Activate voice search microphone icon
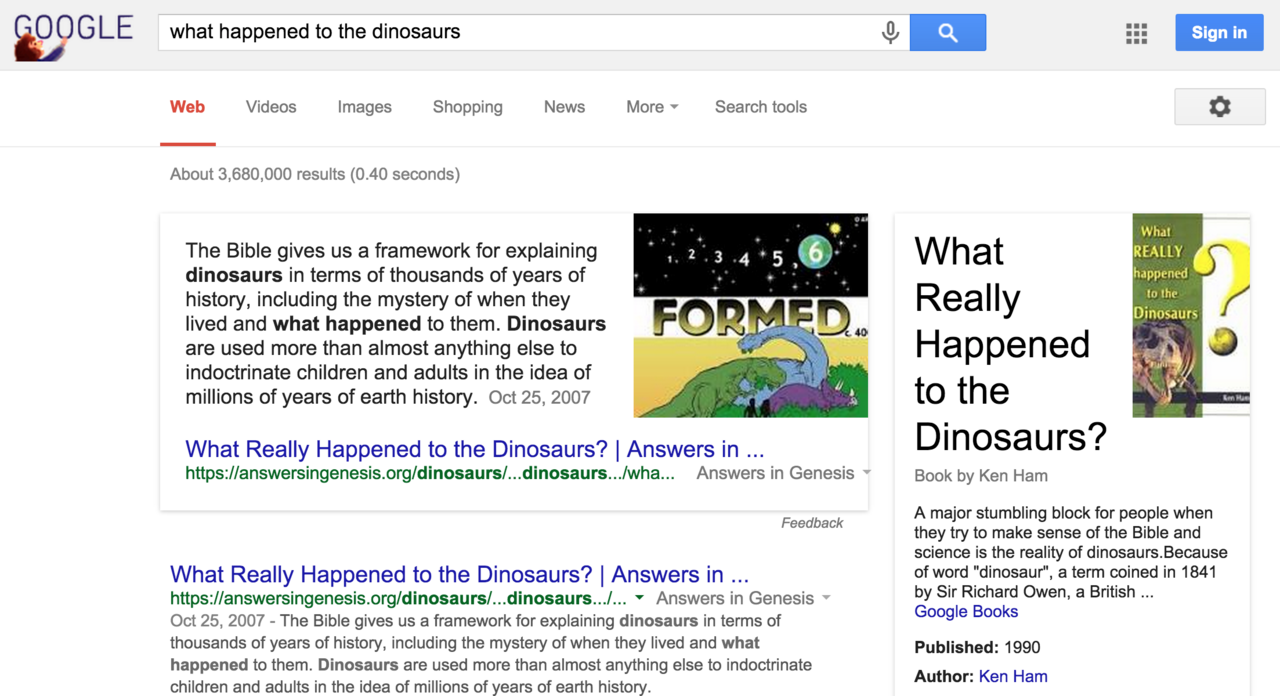The image size is (1280, 696). pyautogui.click(x=890, y=32)
